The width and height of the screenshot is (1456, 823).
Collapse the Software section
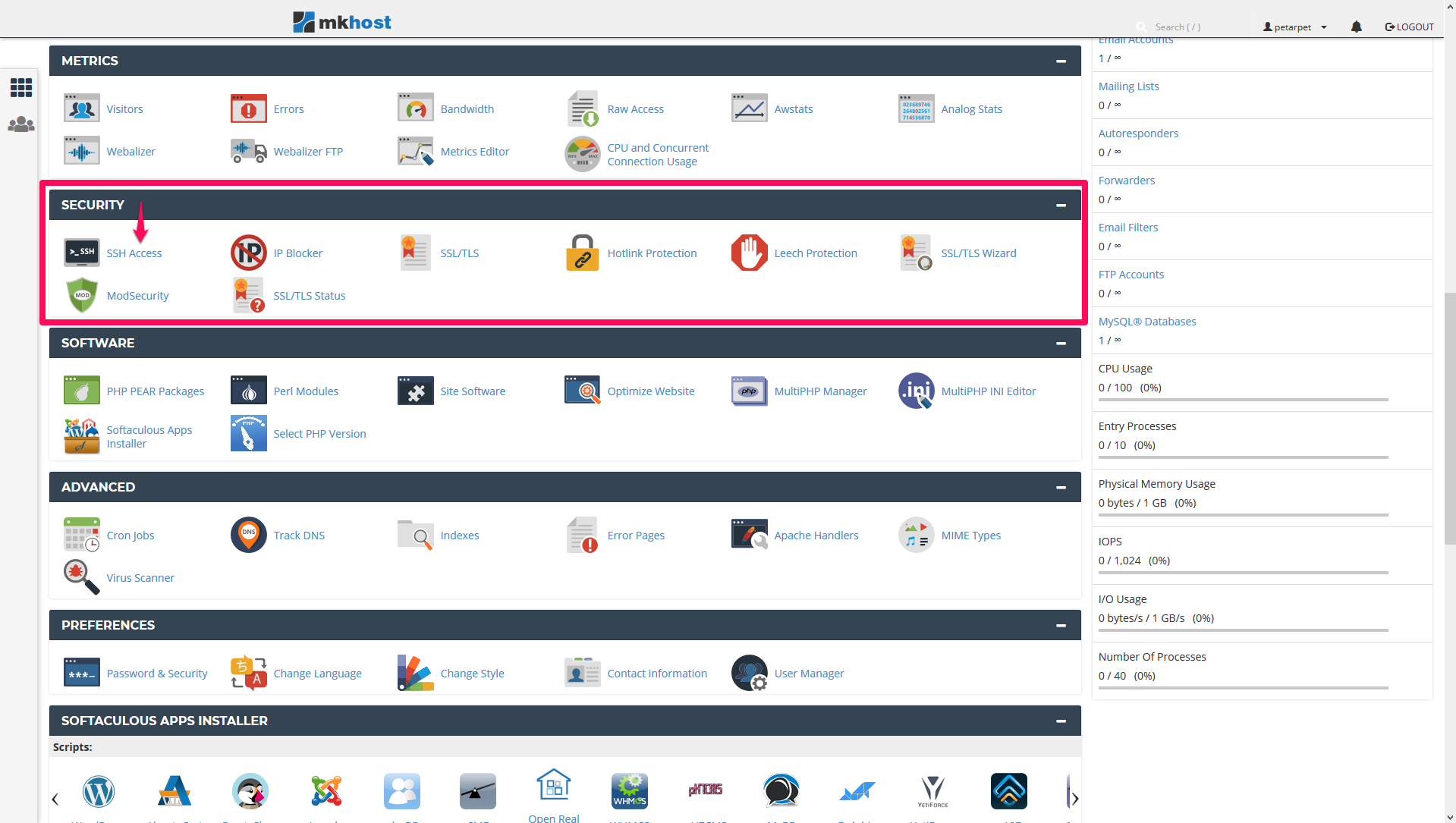1061,343
